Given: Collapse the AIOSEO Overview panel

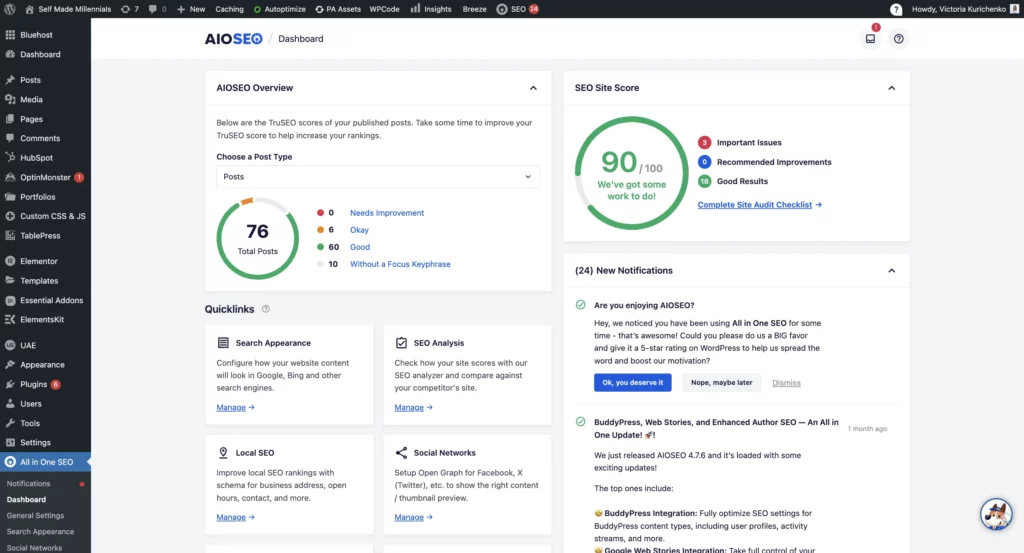Looking at the screenshot, I should click(533, 88).
